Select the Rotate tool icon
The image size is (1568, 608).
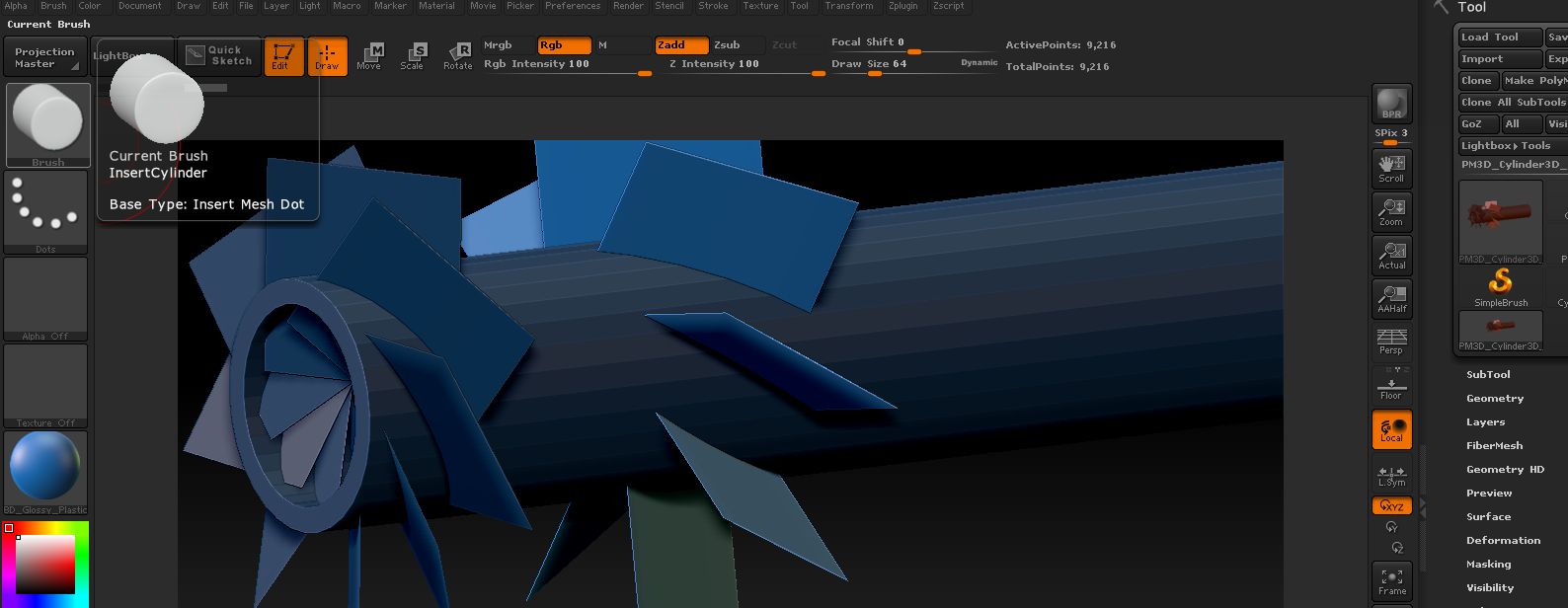[x=457, y=56]
